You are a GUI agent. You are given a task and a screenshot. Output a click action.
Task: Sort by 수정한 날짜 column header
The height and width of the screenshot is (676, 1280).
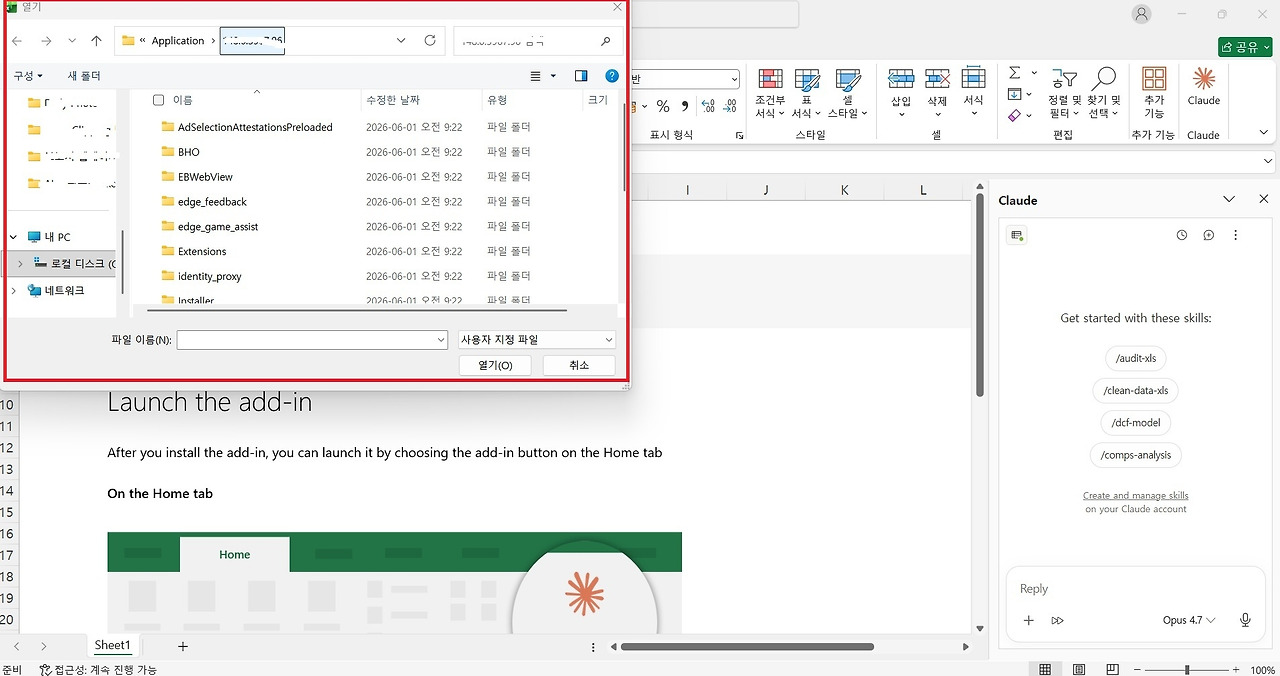(393, 100)
